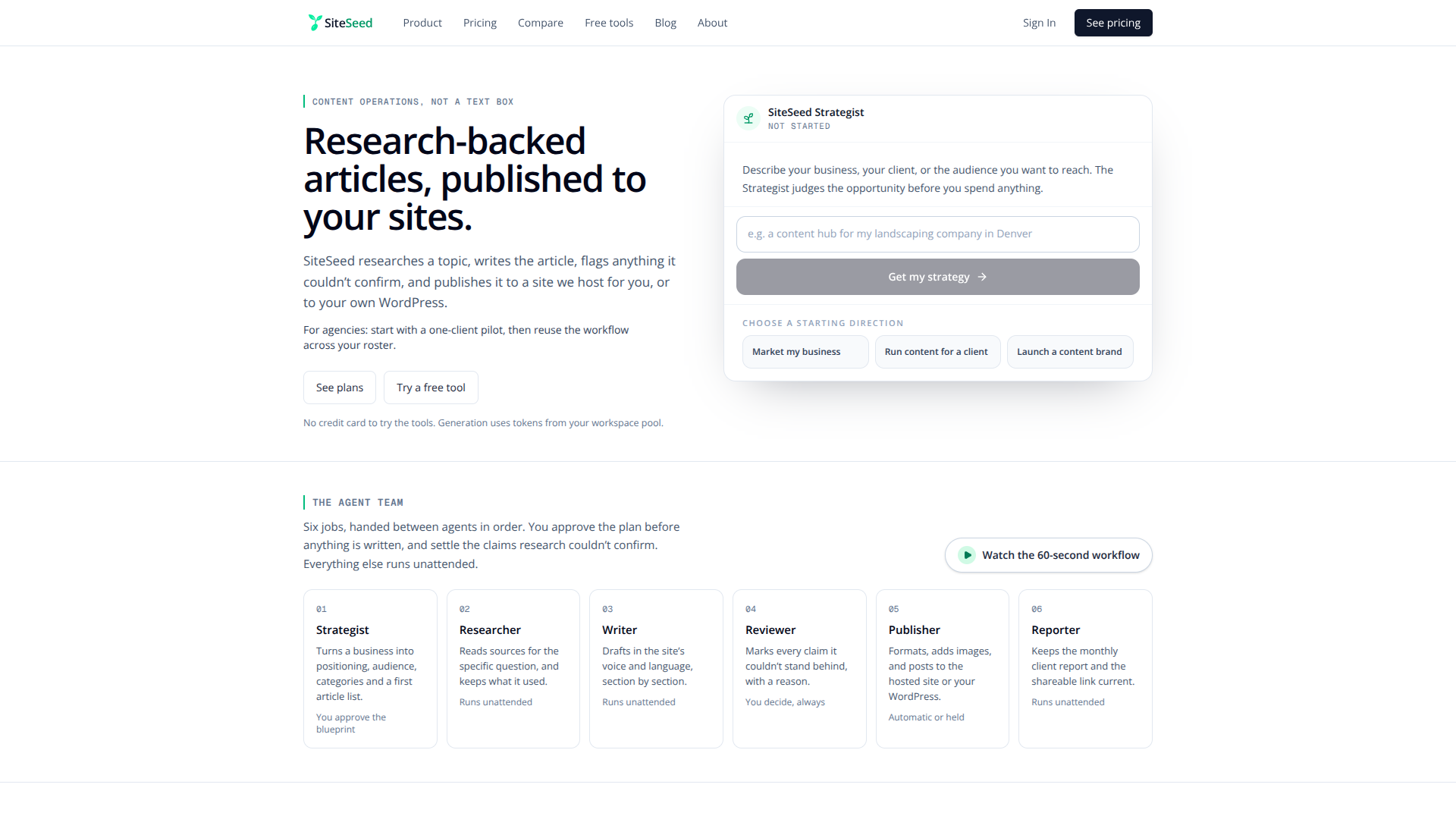Click the SiteSeed logo
Screen dimensions: 1456x819
pyautogui.click(x=340, y=23)
